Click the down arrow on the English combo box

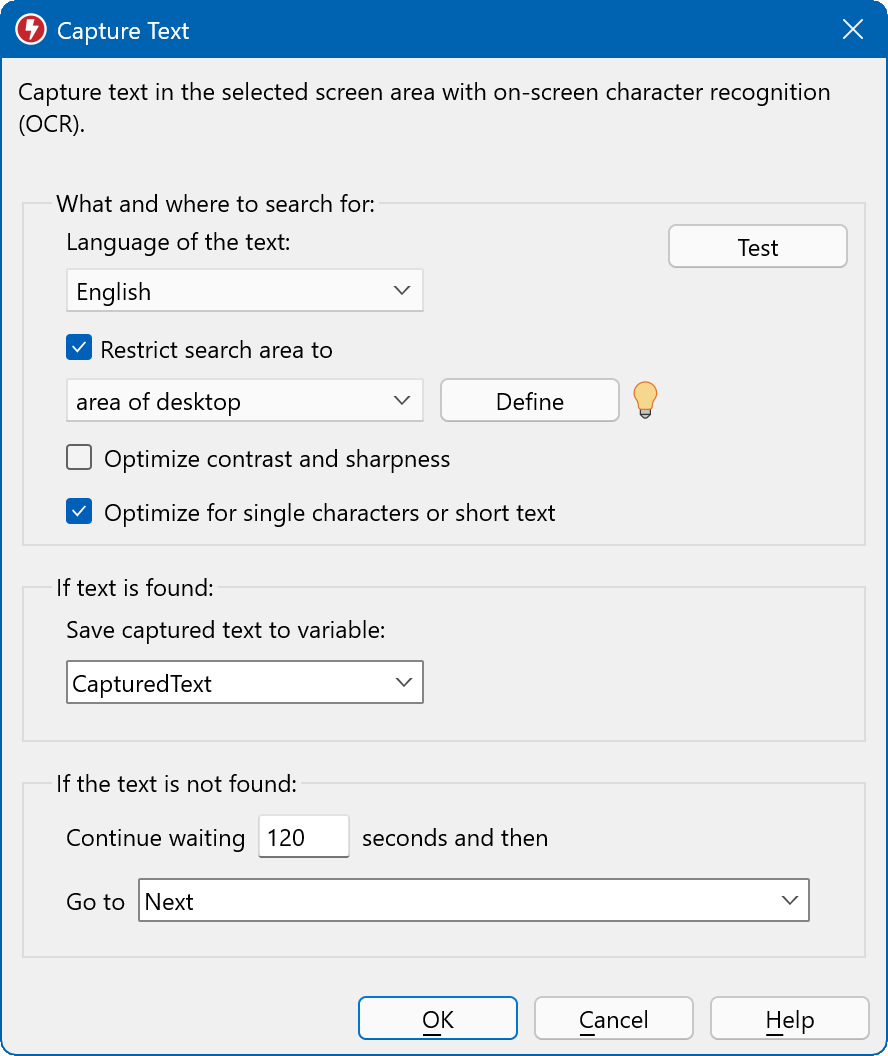coord(403,290)
